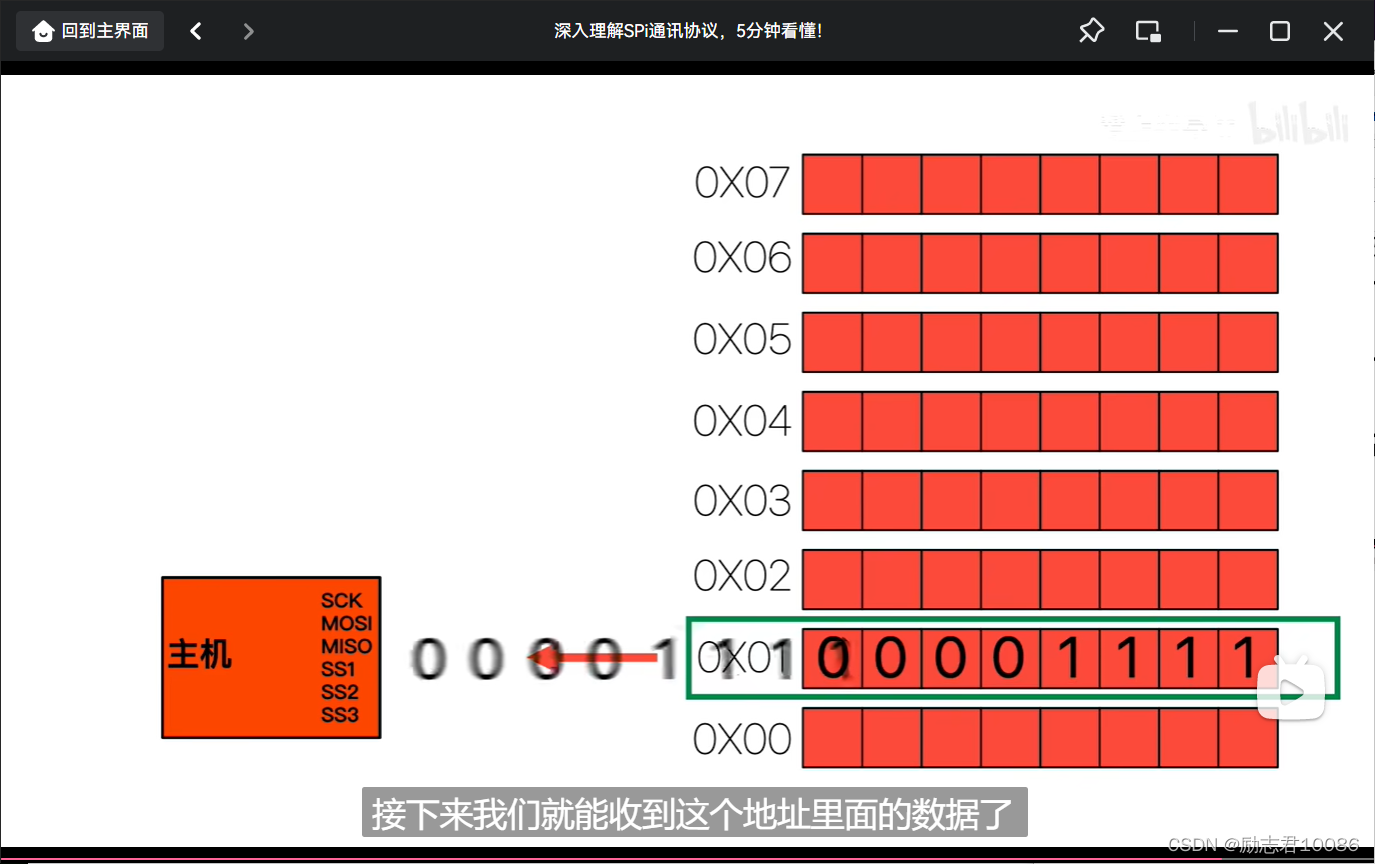The height and width of the screenshot is (864, 1375).
Task: Click the 0X05 address label
Action: click(743, 340)
